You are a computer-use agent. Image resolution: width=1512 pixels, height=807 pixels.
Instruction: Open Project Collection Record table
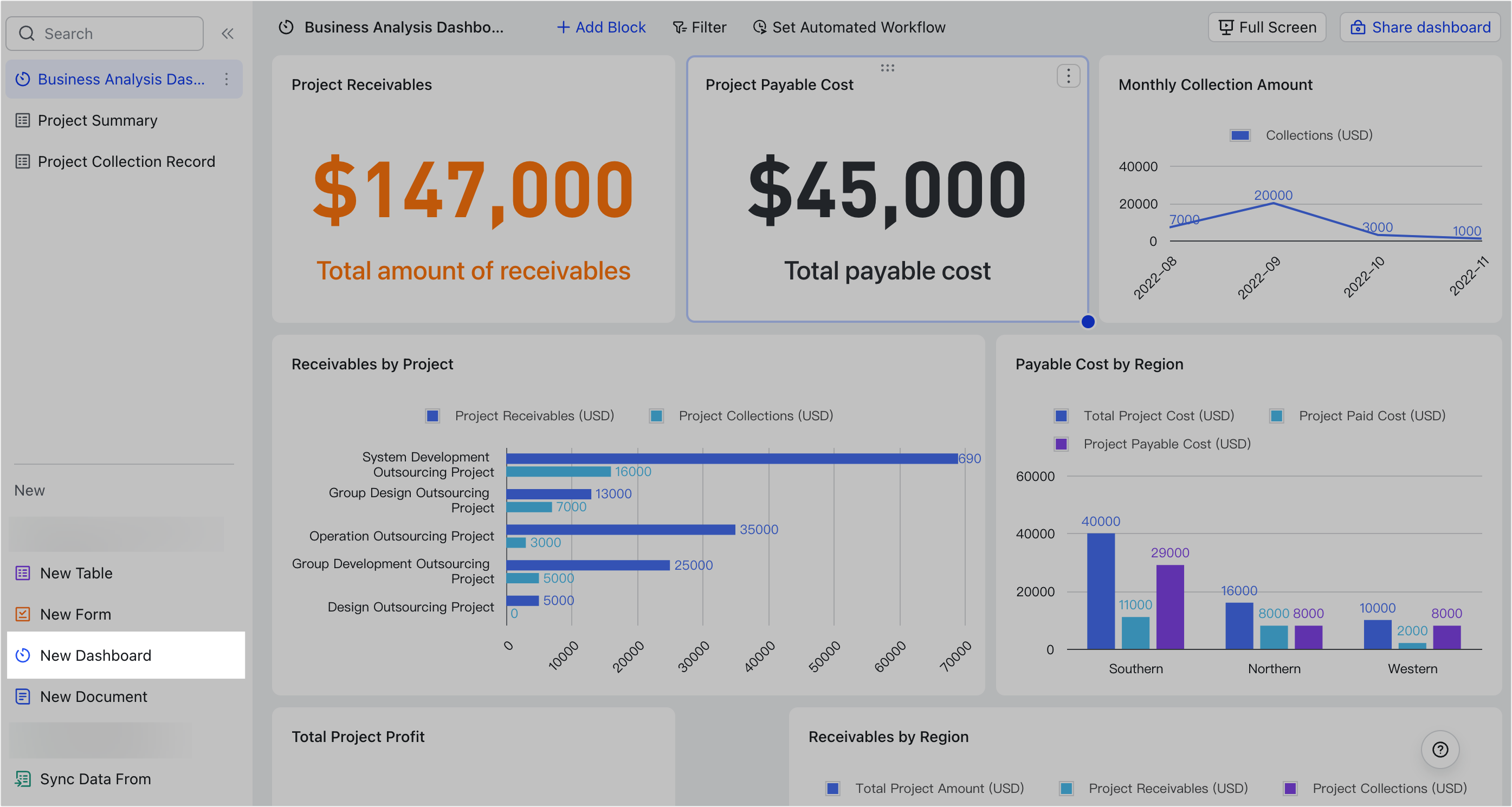click(126, 161)
